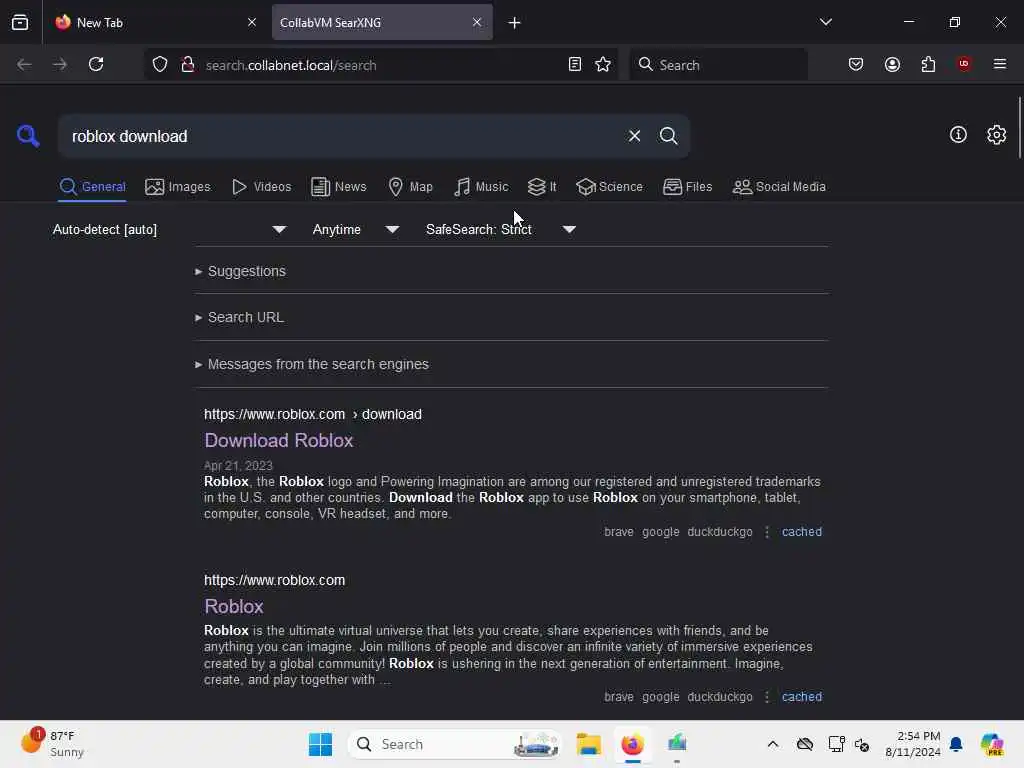The height and width of the screenshot is (768, 1024).
Task: Switch to the News category
Action: click(338, 187)
